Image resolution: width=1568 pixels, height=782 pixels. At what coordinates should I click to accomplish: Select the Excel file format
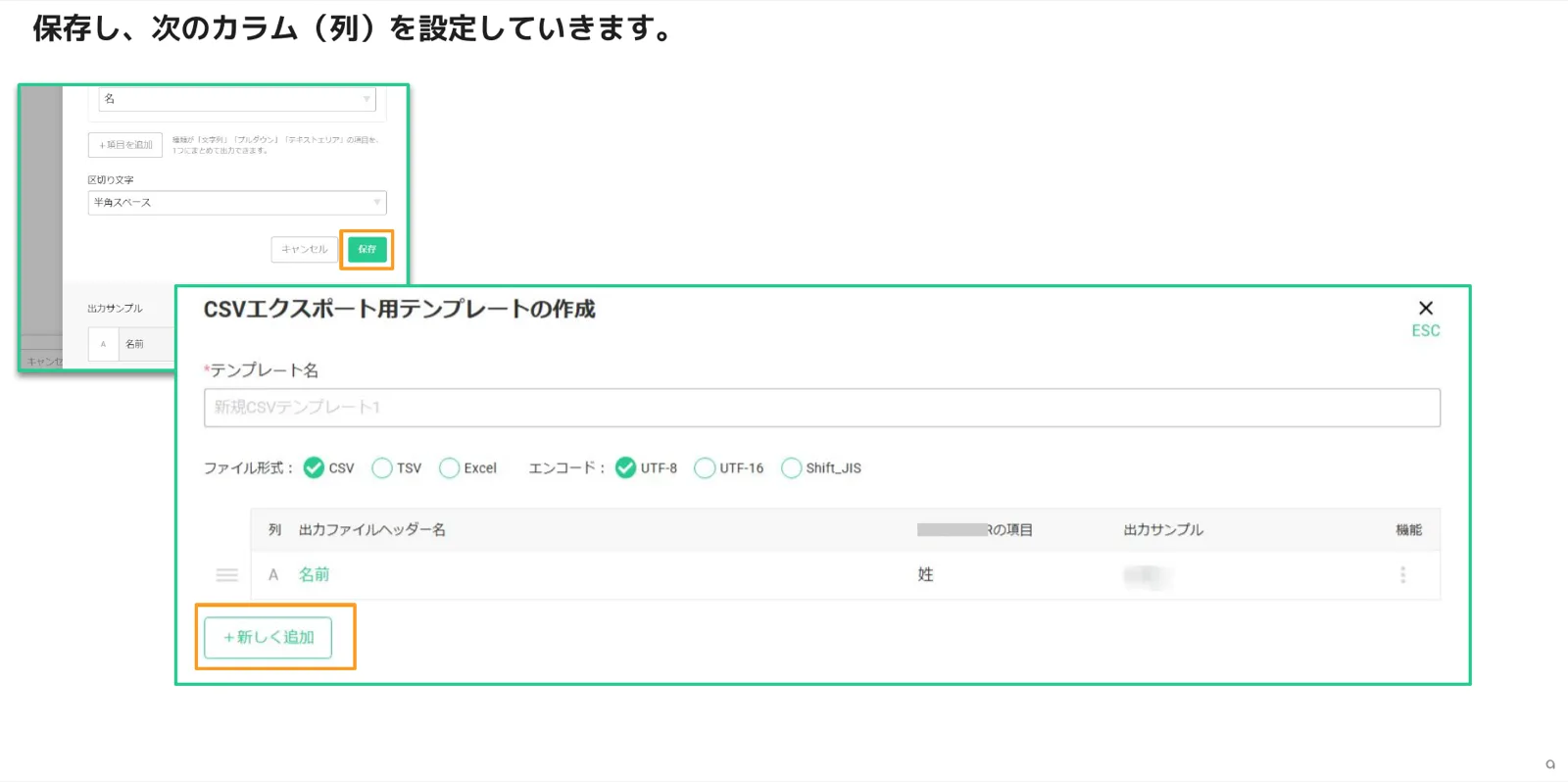[449, 468]
